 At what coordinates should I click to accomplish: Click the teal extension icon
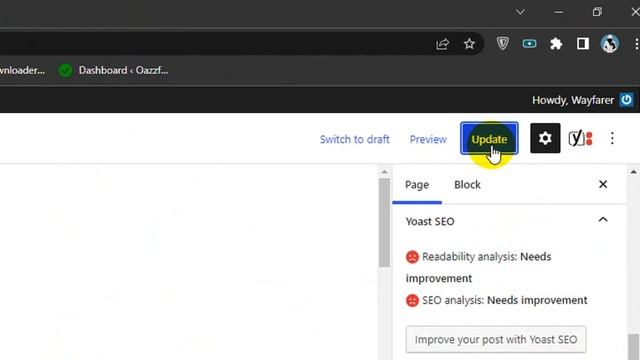(x=529, y=44)
